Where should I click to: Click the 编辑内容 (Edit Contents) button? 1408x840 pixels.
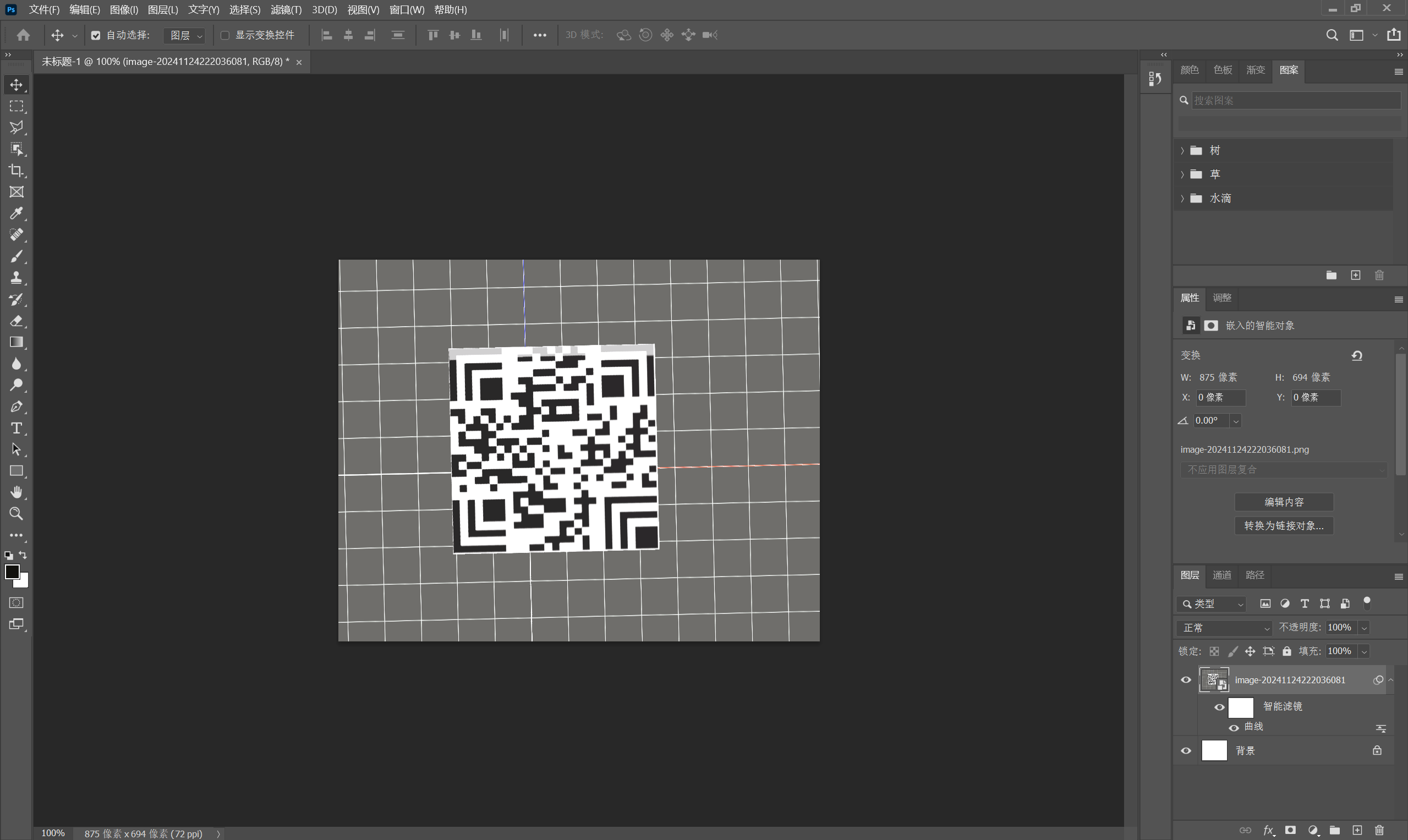(x=1284, y=502)
